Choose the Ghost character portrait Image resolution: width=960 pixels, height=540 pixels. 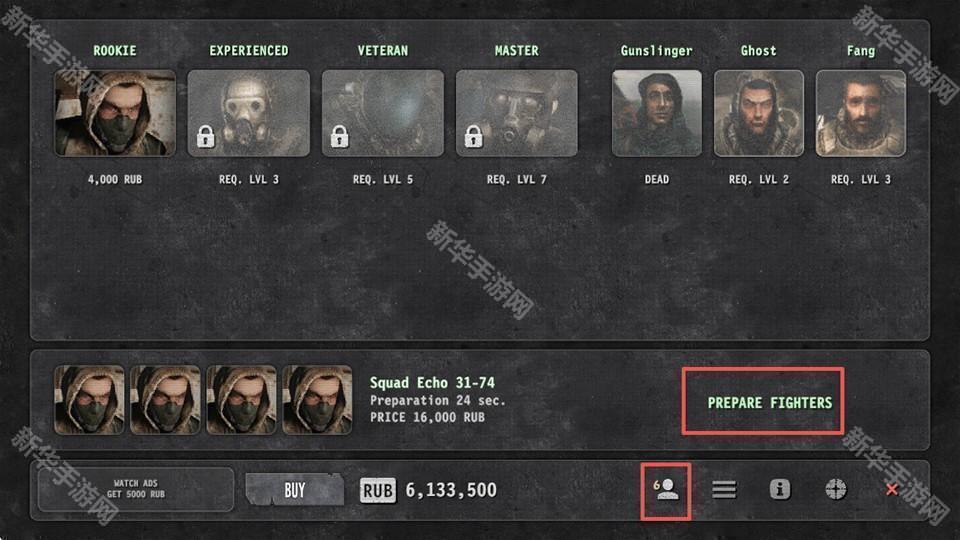pyautogui.click(x=759, y=113)
